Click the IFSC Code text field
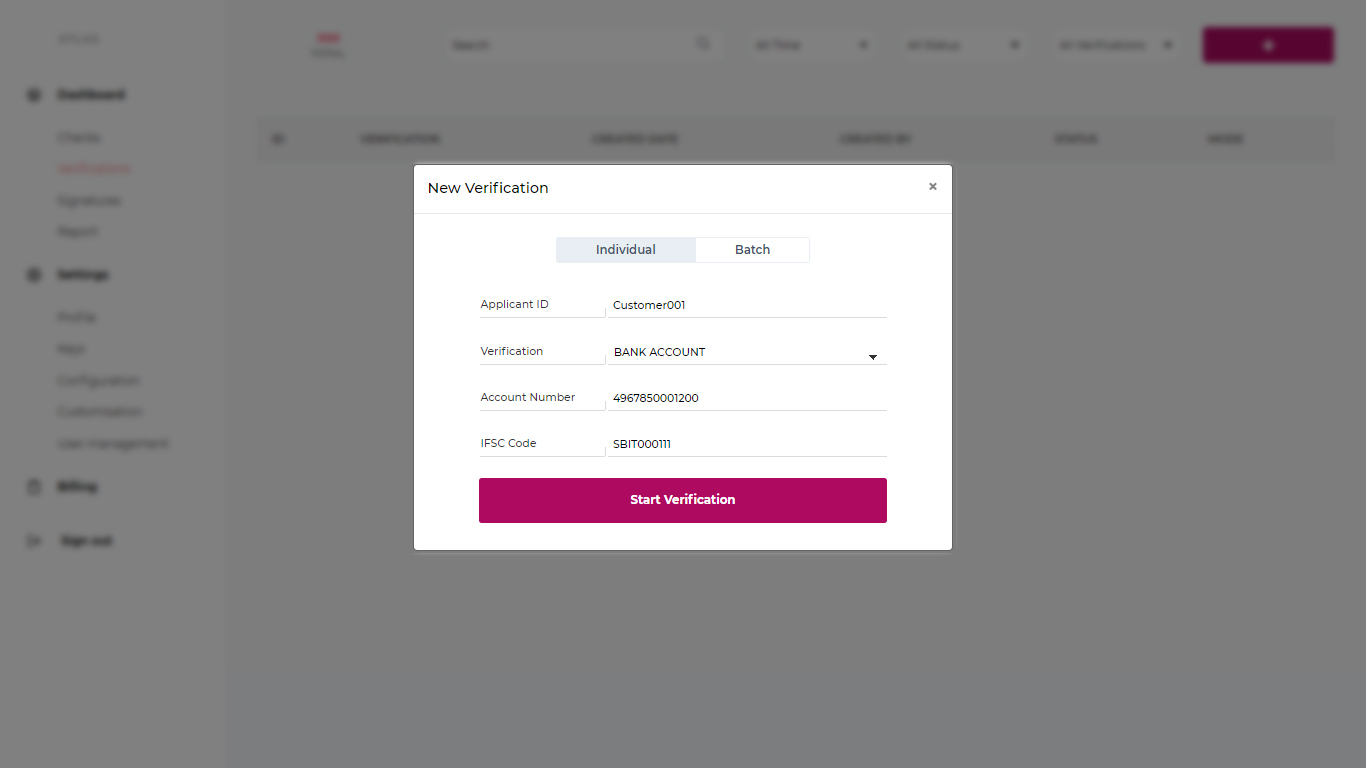Image resolution: width=1366 pixels, height=768 pixels. click(x=747, y=444)
